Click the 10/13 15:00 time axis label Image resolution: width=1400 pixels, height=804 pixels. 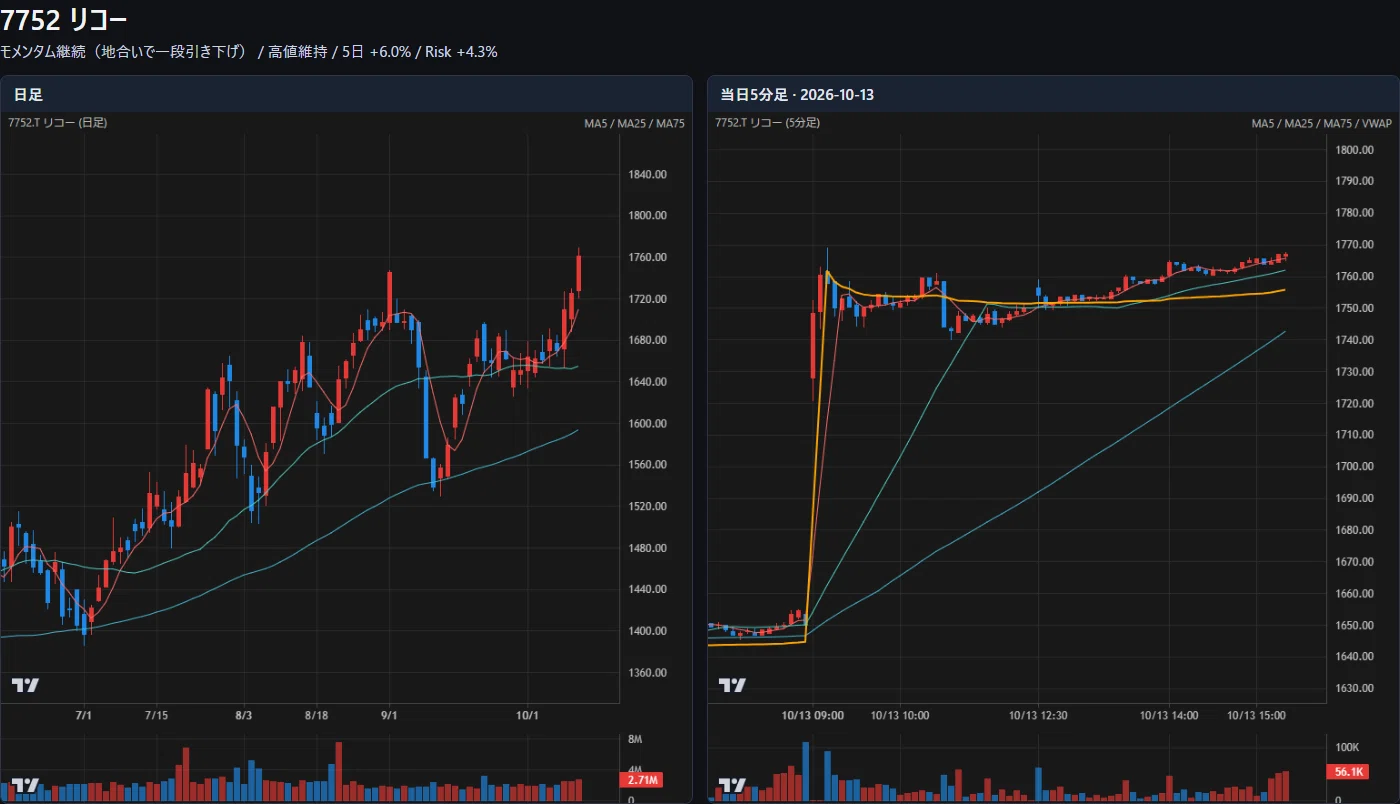pyautogui.click(x=1256, y=716)
